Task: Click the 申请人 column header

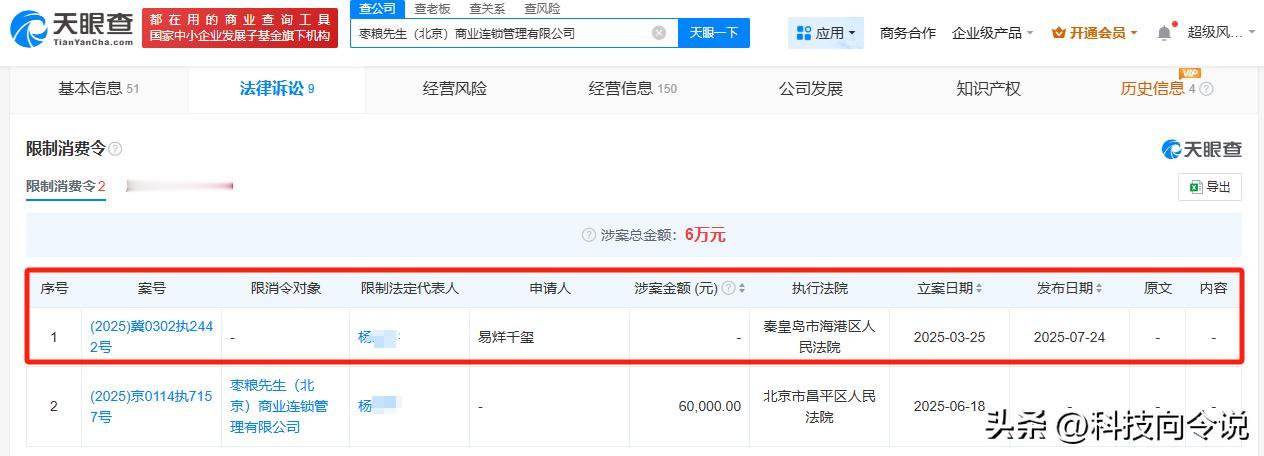Action: 550,288
